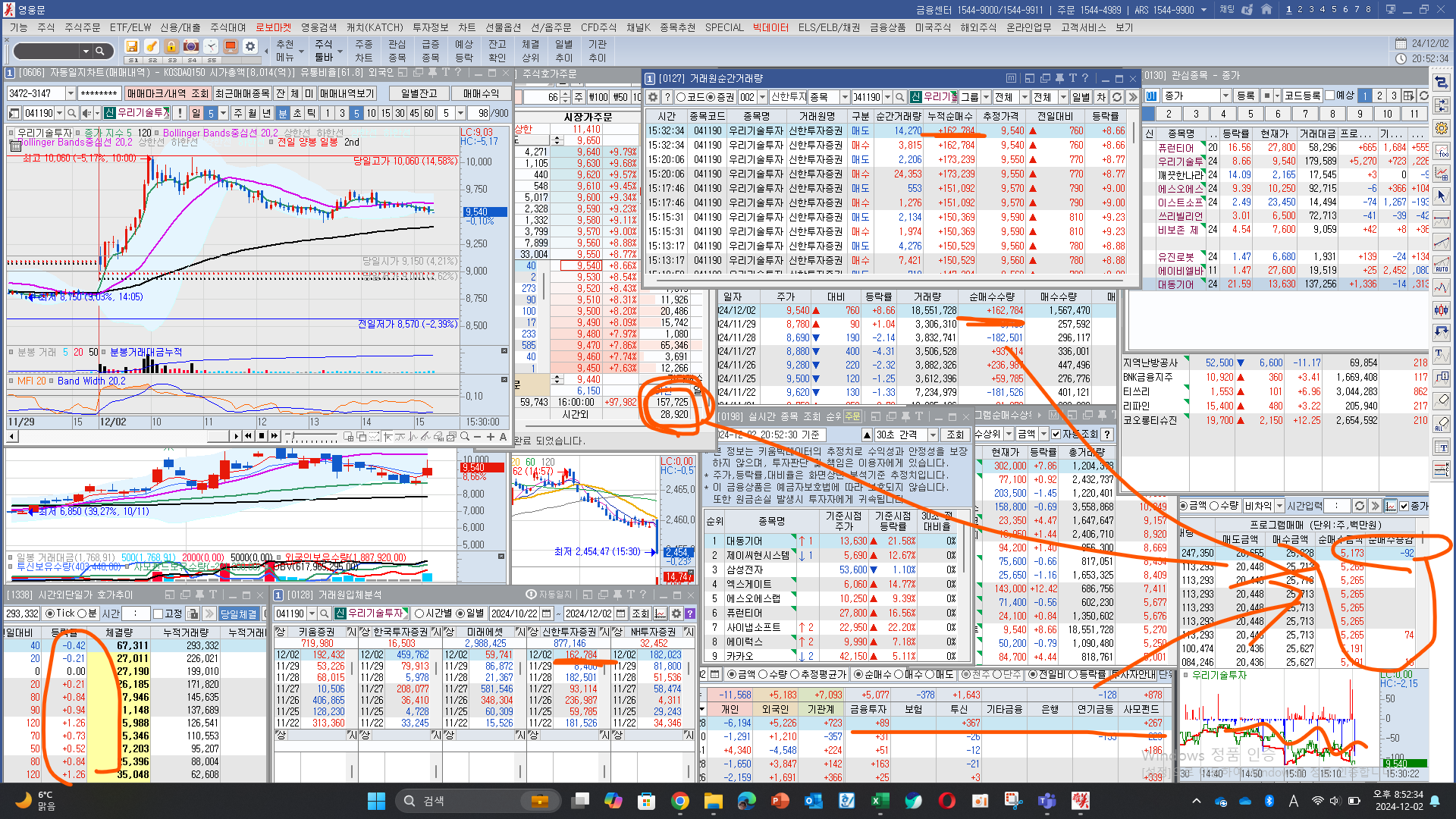Click the 매매마크/내역 조회 button
1456x819 pixels.
(168, 93)
